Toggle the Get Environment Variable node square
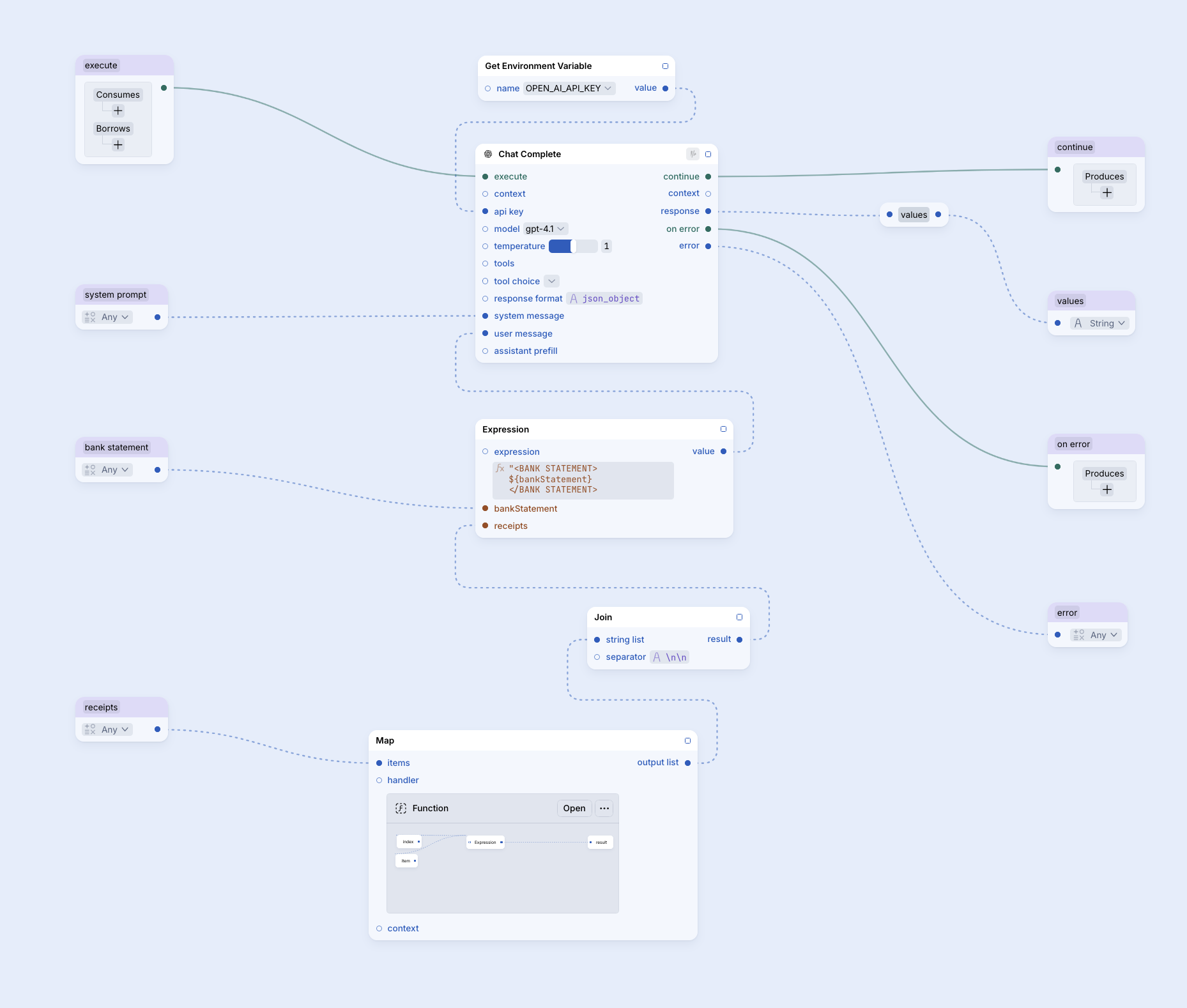Viewport: 1187px width, 1008px height. click(x=665, y=66)
